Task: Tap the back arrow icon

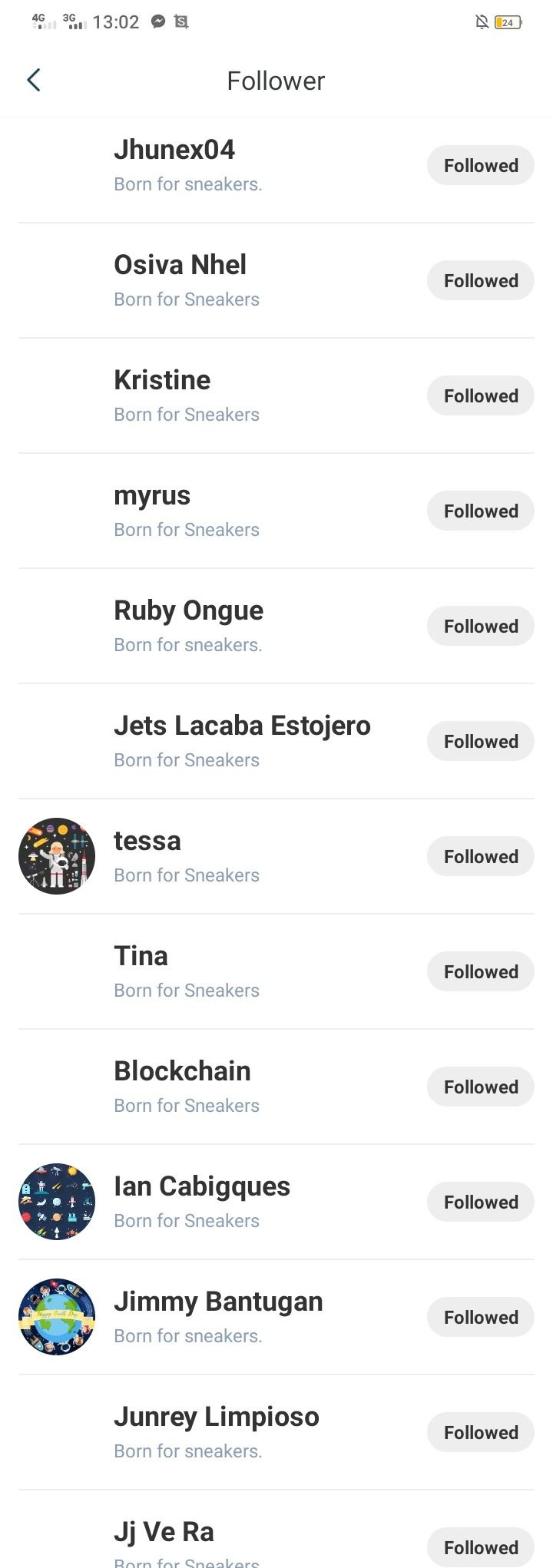Action: pos(34,80)
